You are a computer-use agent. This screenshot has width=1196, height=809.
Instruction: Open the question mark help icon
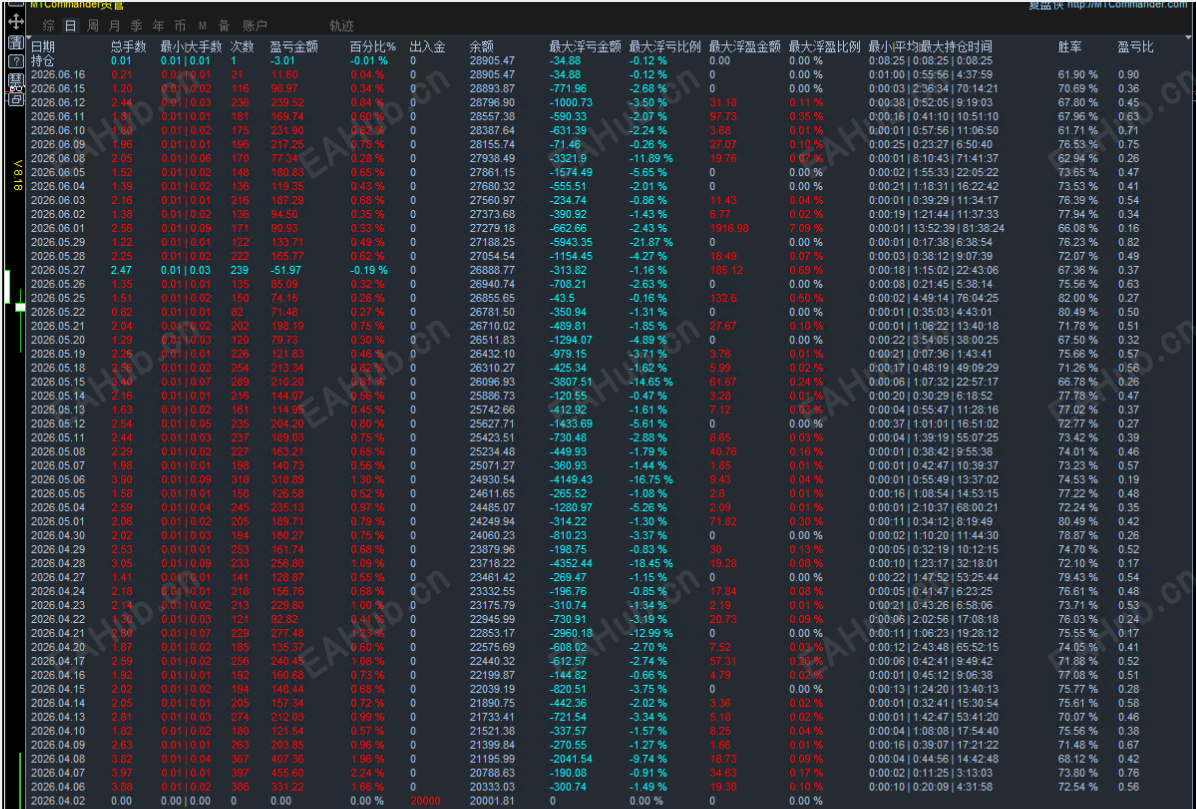point(15,62)
